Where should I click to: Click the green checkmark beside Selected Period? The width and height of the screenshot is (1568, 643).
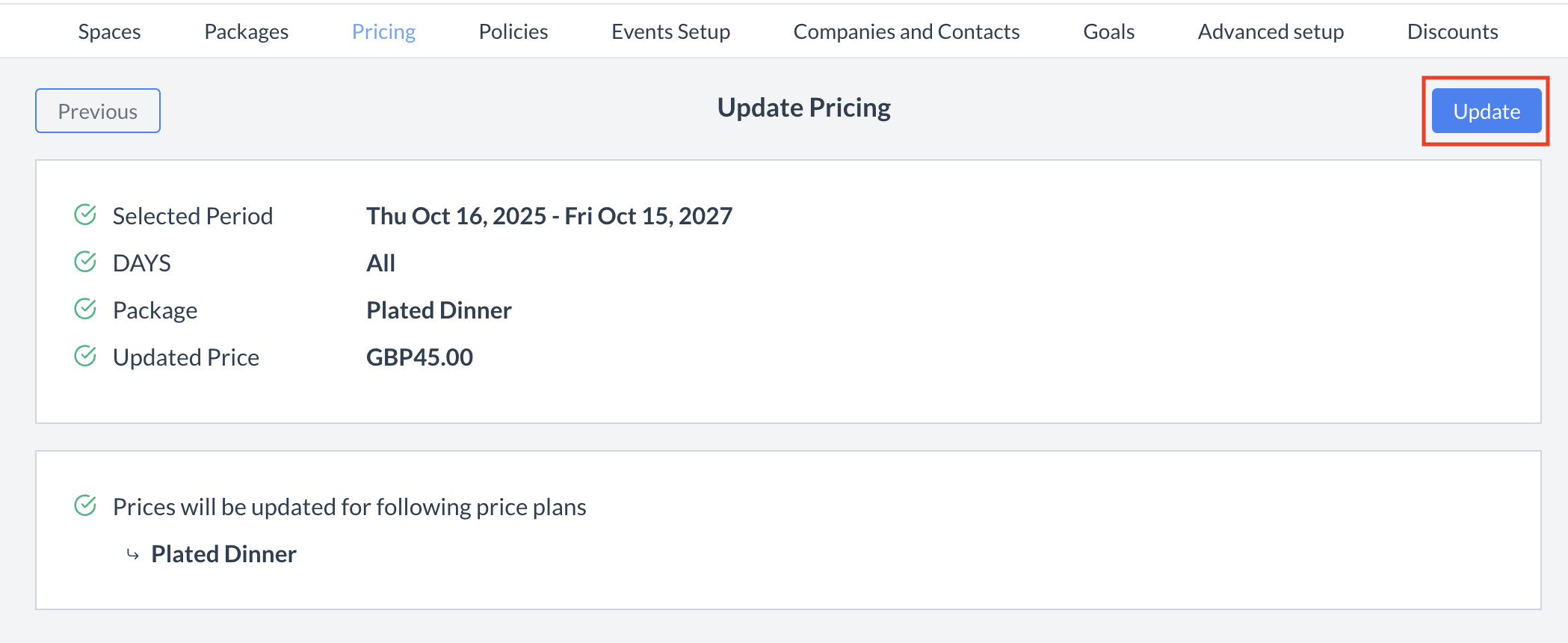click(85, 215)
